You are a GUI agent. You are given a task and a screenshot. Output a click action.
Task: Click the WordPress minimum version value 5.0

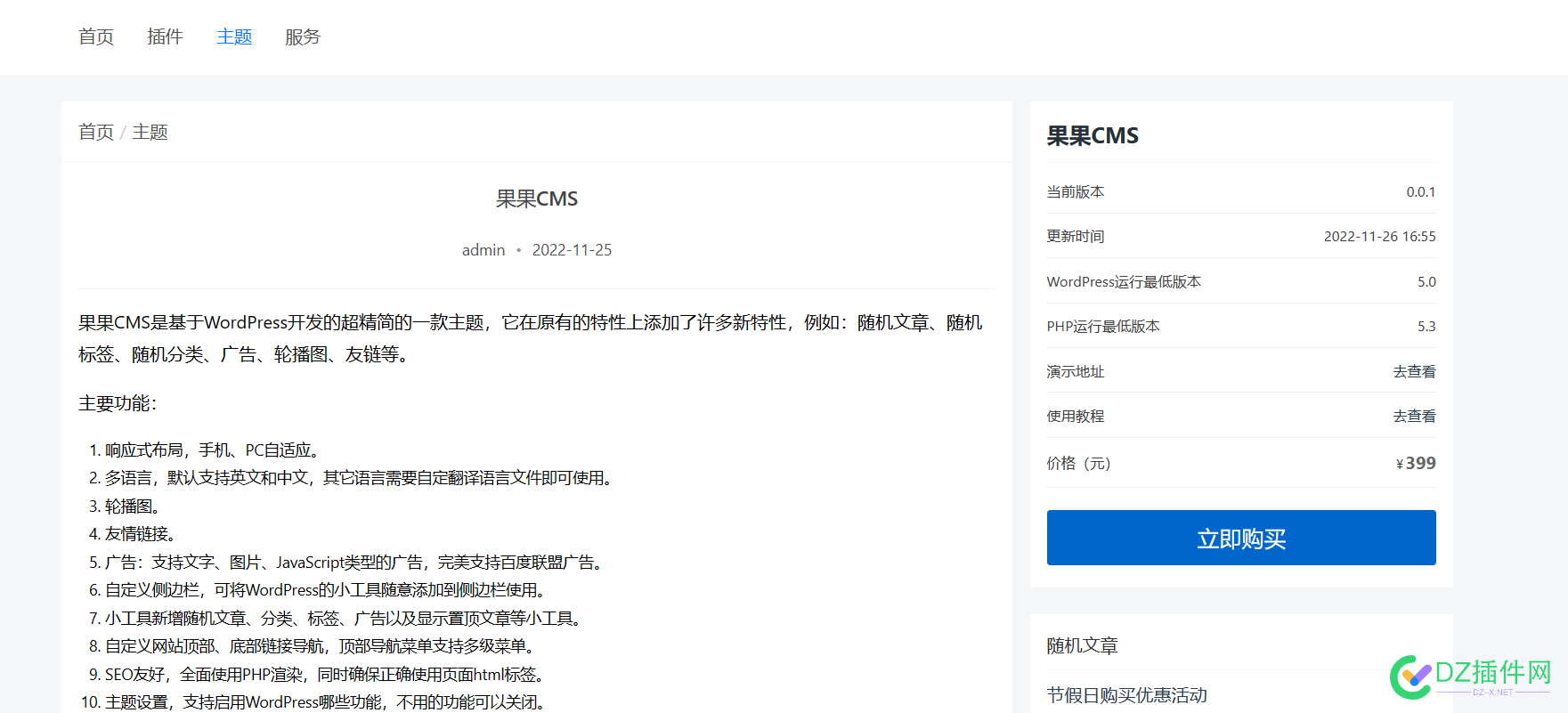(x=1426, y=281)
